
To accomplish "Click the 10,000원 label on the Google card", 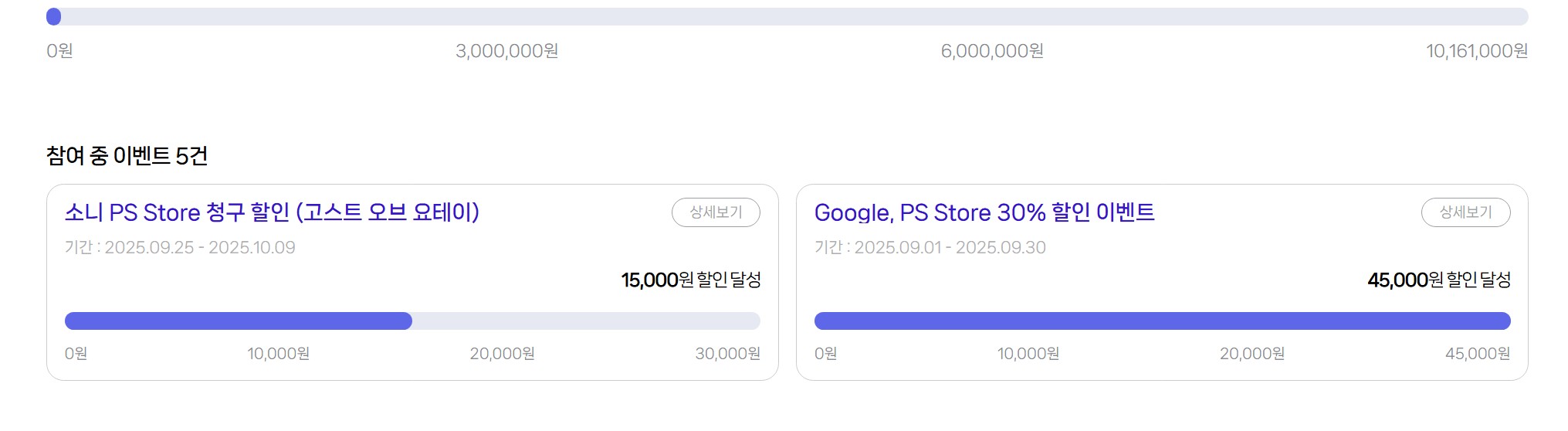I will click(1028, 354).
